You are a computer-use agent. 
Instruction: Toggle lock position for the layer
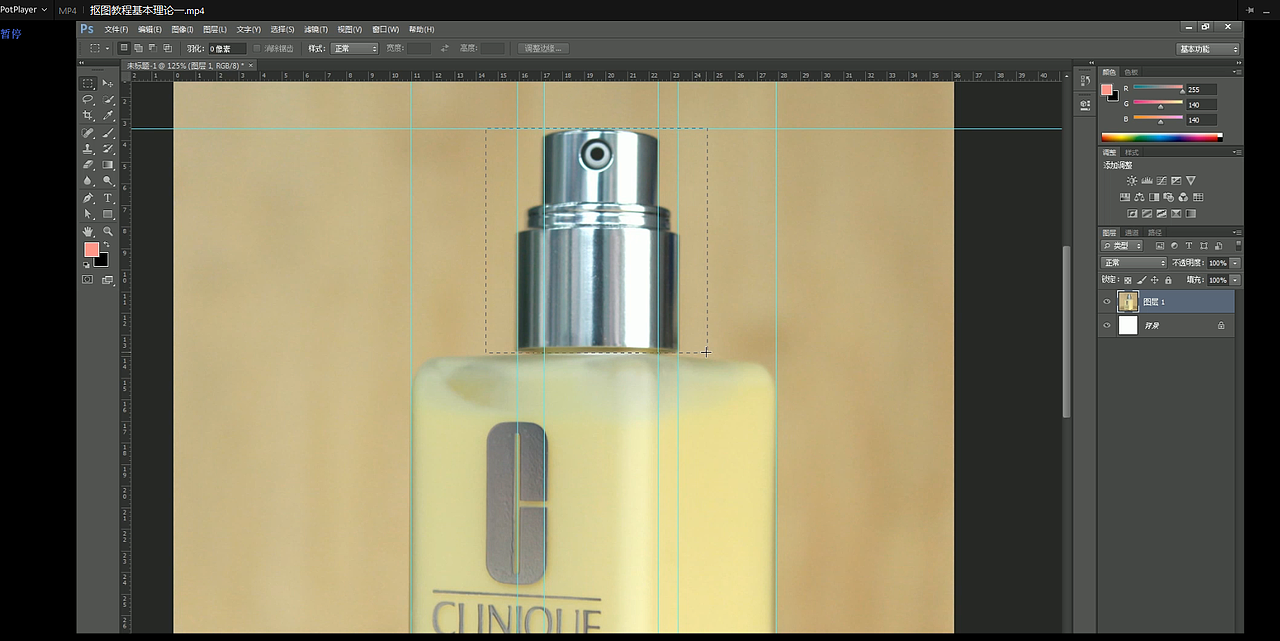click(x=1155, y=280)
